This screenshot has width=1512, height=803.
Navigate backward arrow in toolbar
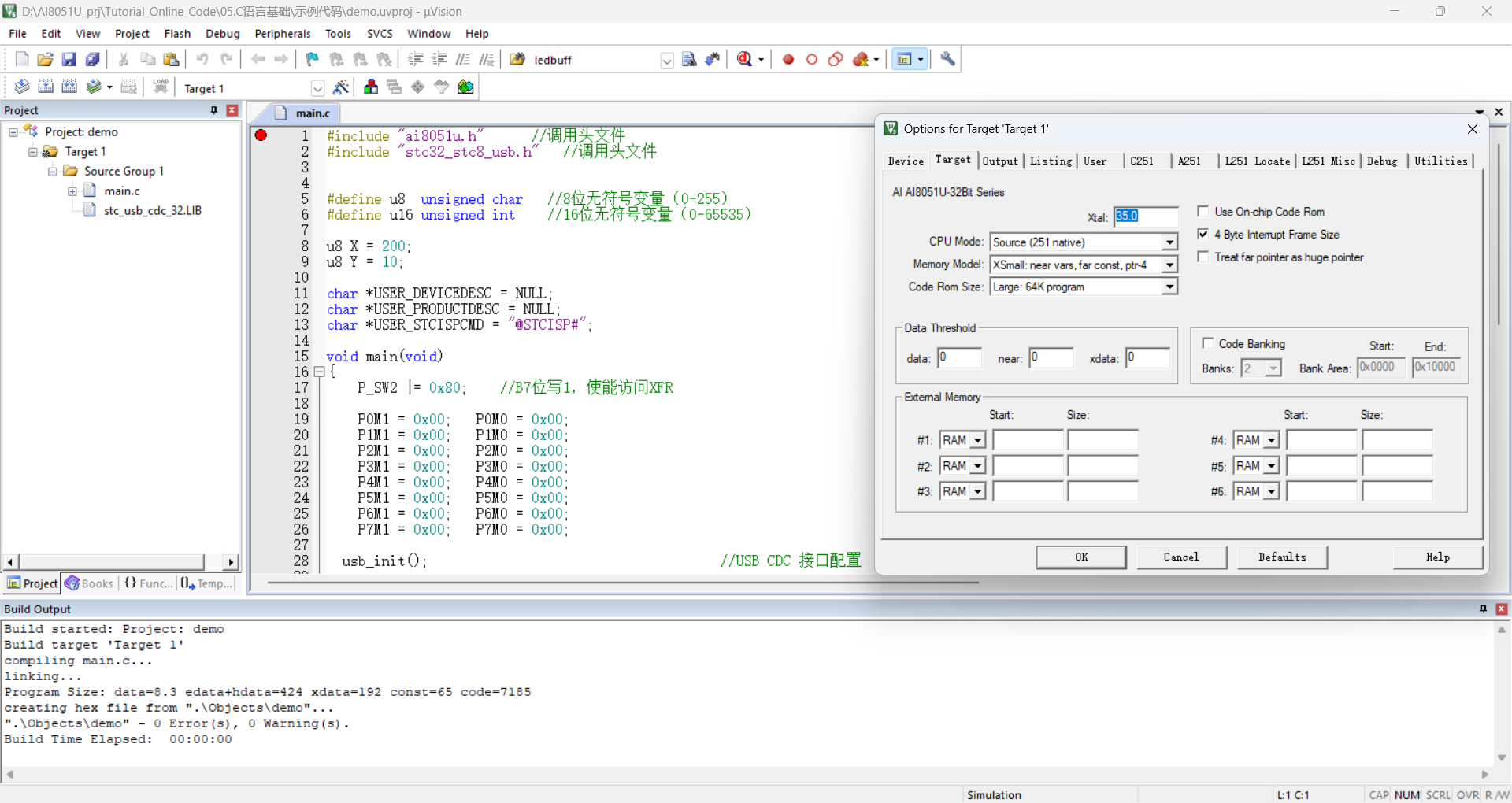point(258,59)
